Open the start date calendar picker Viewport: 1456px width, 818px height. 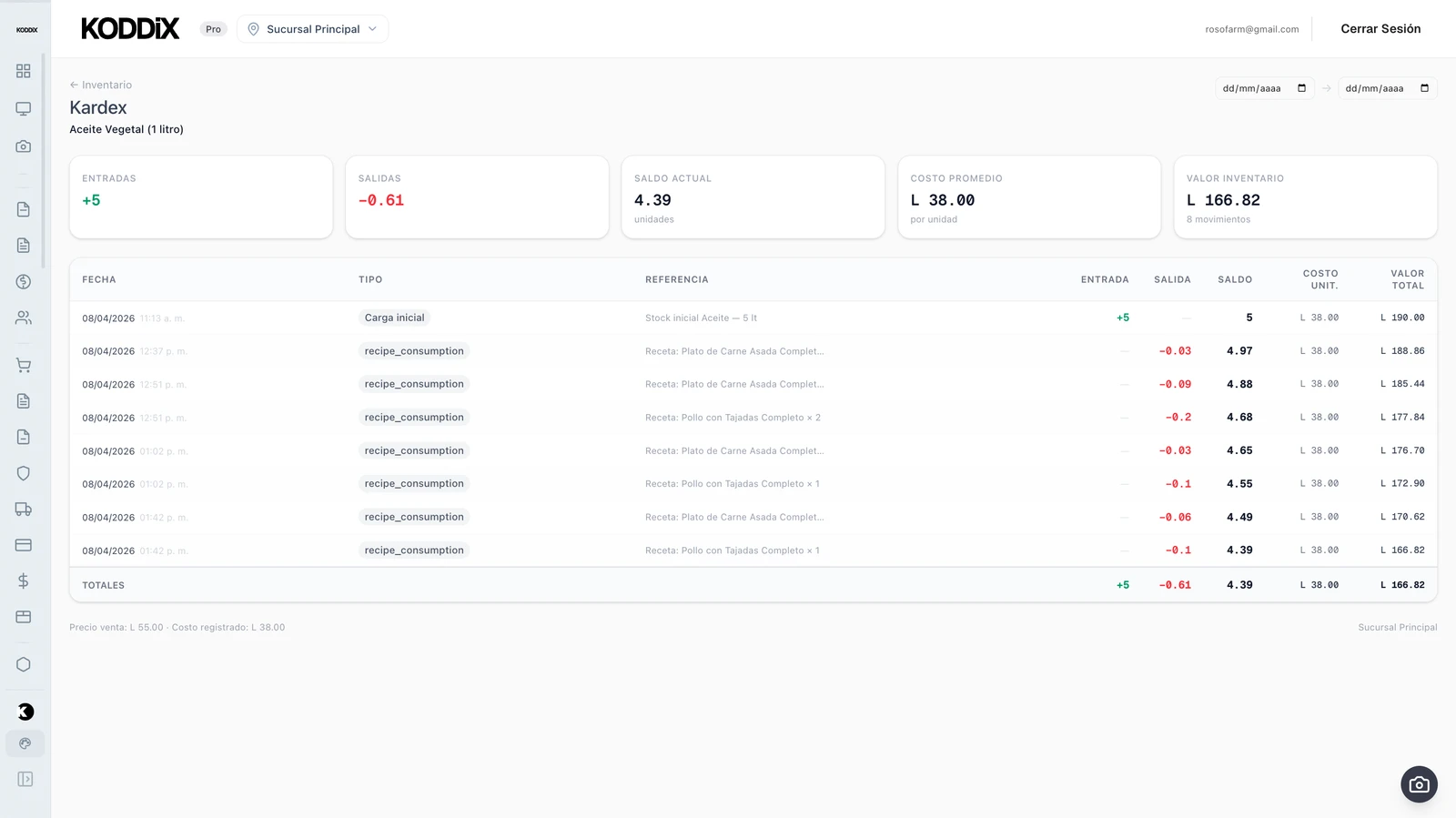tap(1301, 88)
